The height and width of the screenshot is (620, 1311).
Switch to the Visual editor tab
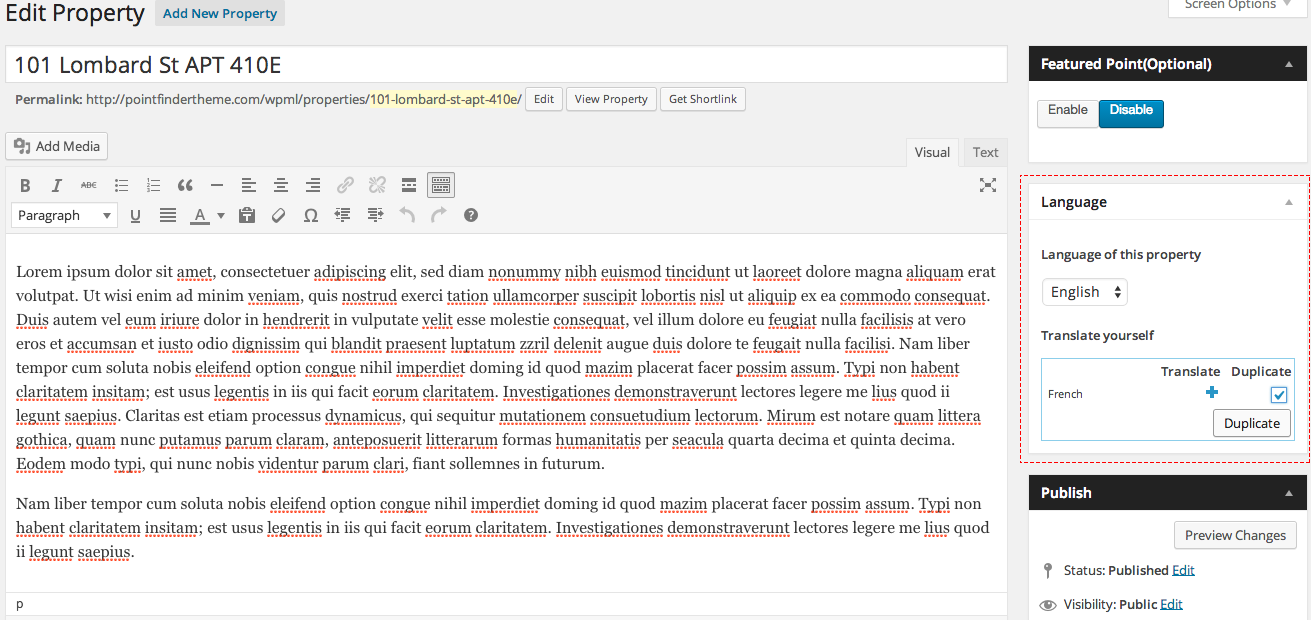pyautogui.click(x=932, y=152)
